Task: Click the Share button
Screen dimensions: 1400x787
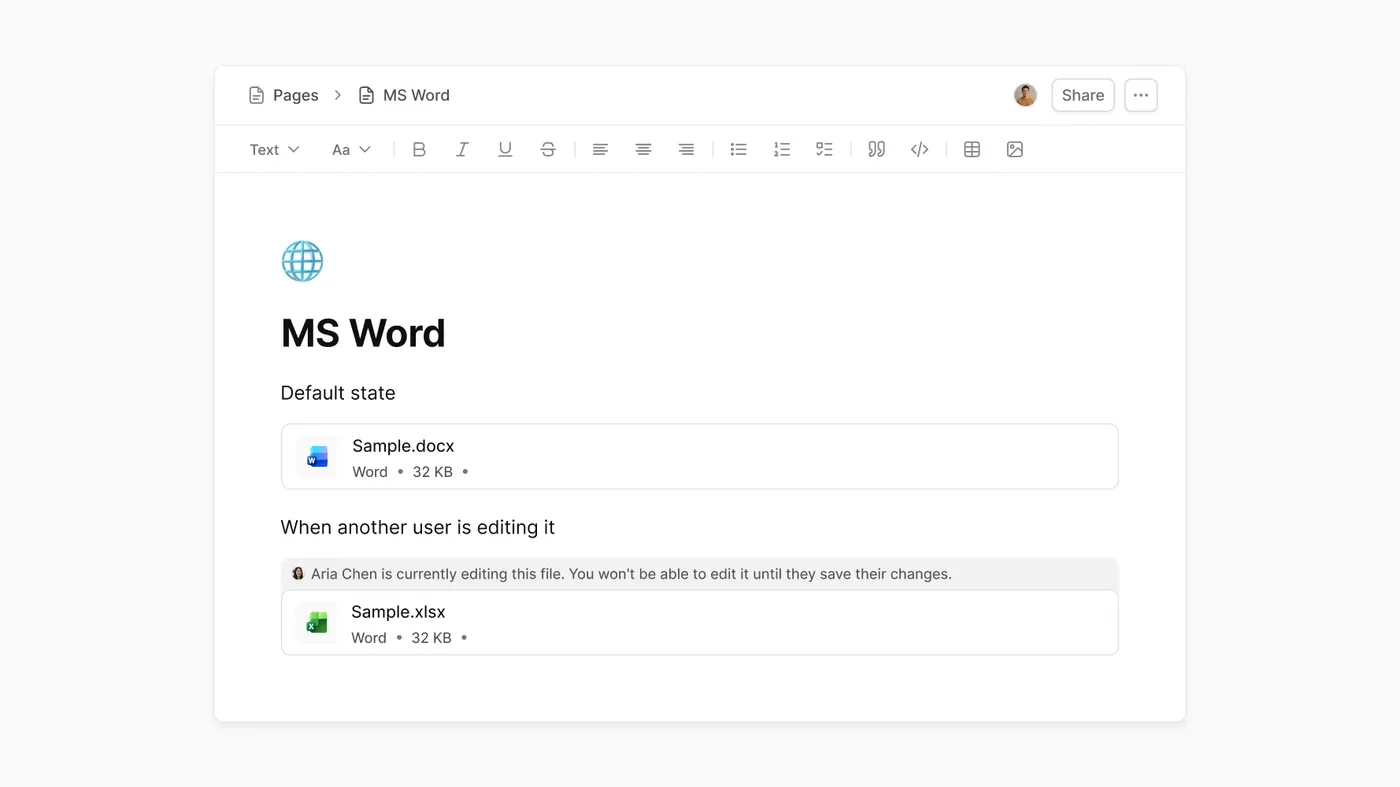Action: [1083, 95]
